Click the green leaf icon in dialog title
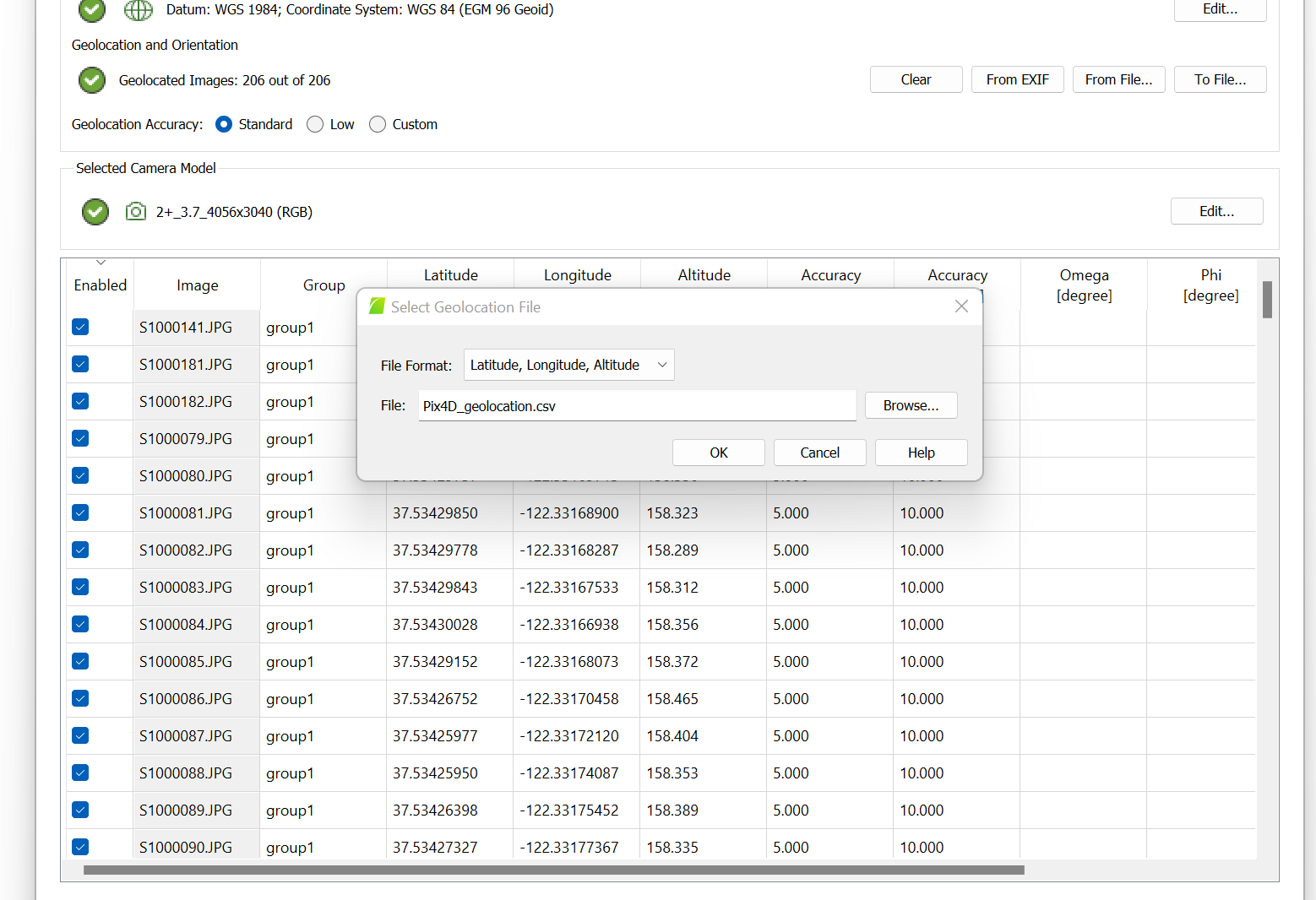 (x=377, y=306)
